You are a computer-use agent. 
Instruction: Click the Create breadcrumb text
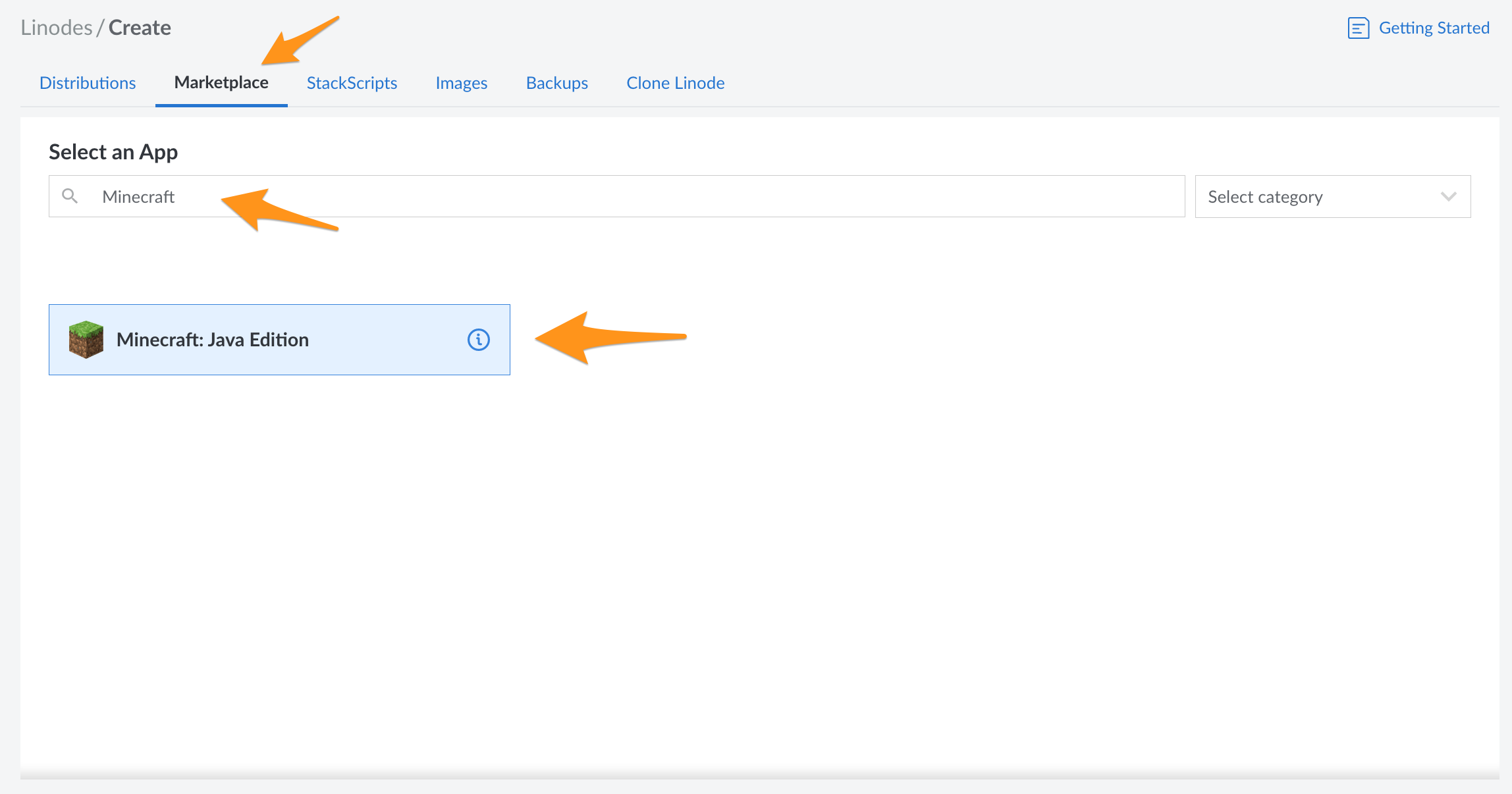click(140, 28)
